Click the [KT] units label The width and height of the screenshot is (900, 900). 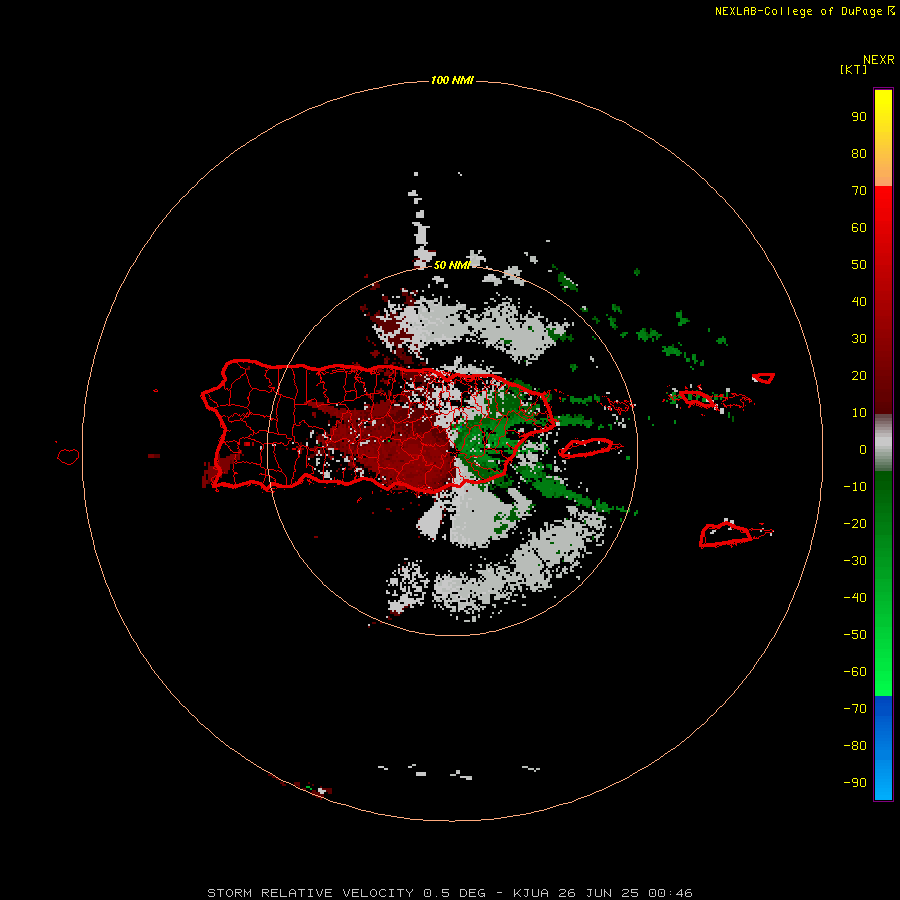pyautogui.click(x=853, y=69)
